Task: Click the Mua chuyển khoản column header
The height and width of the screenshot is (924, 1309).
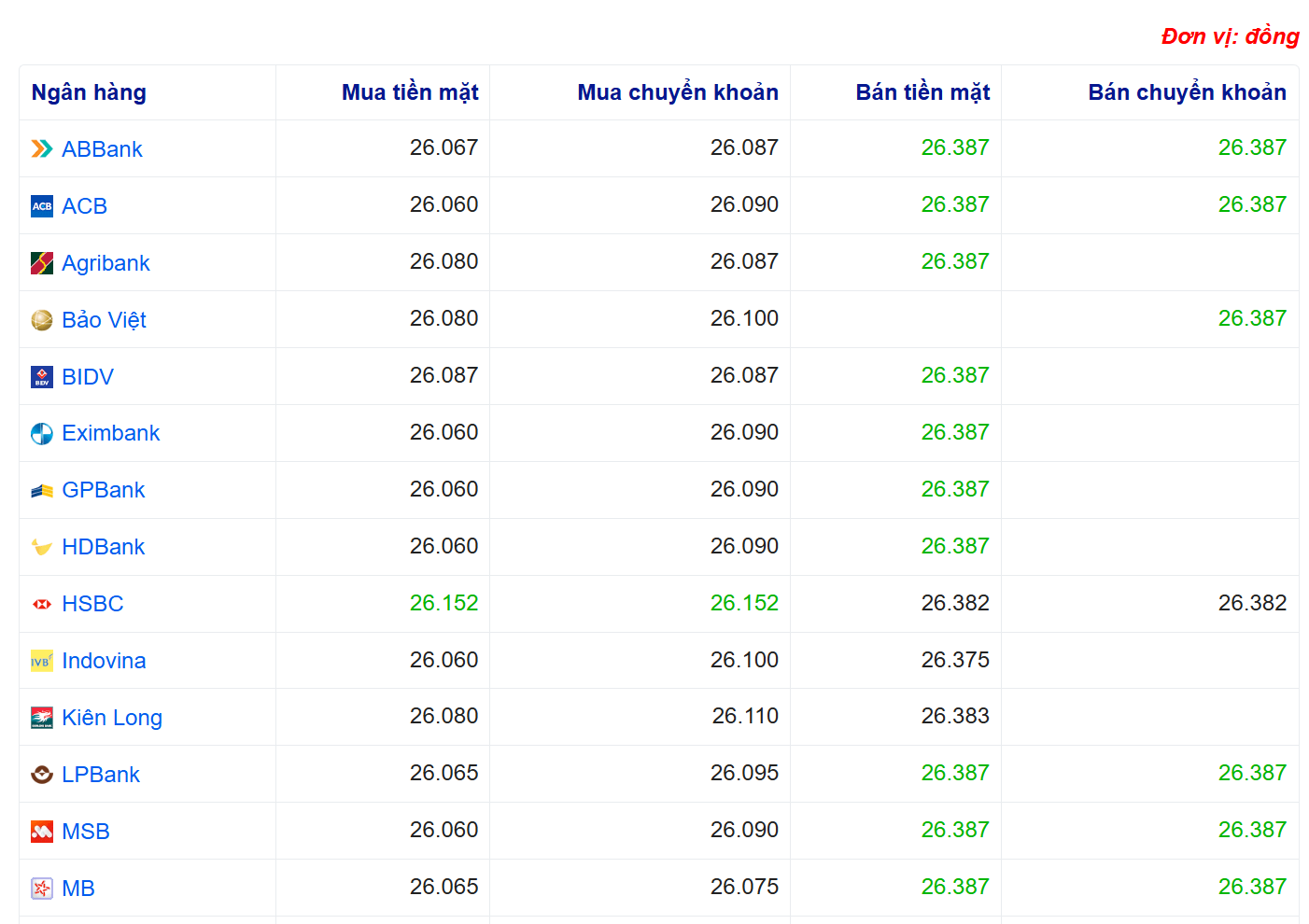Action: [x=677, y=92]
